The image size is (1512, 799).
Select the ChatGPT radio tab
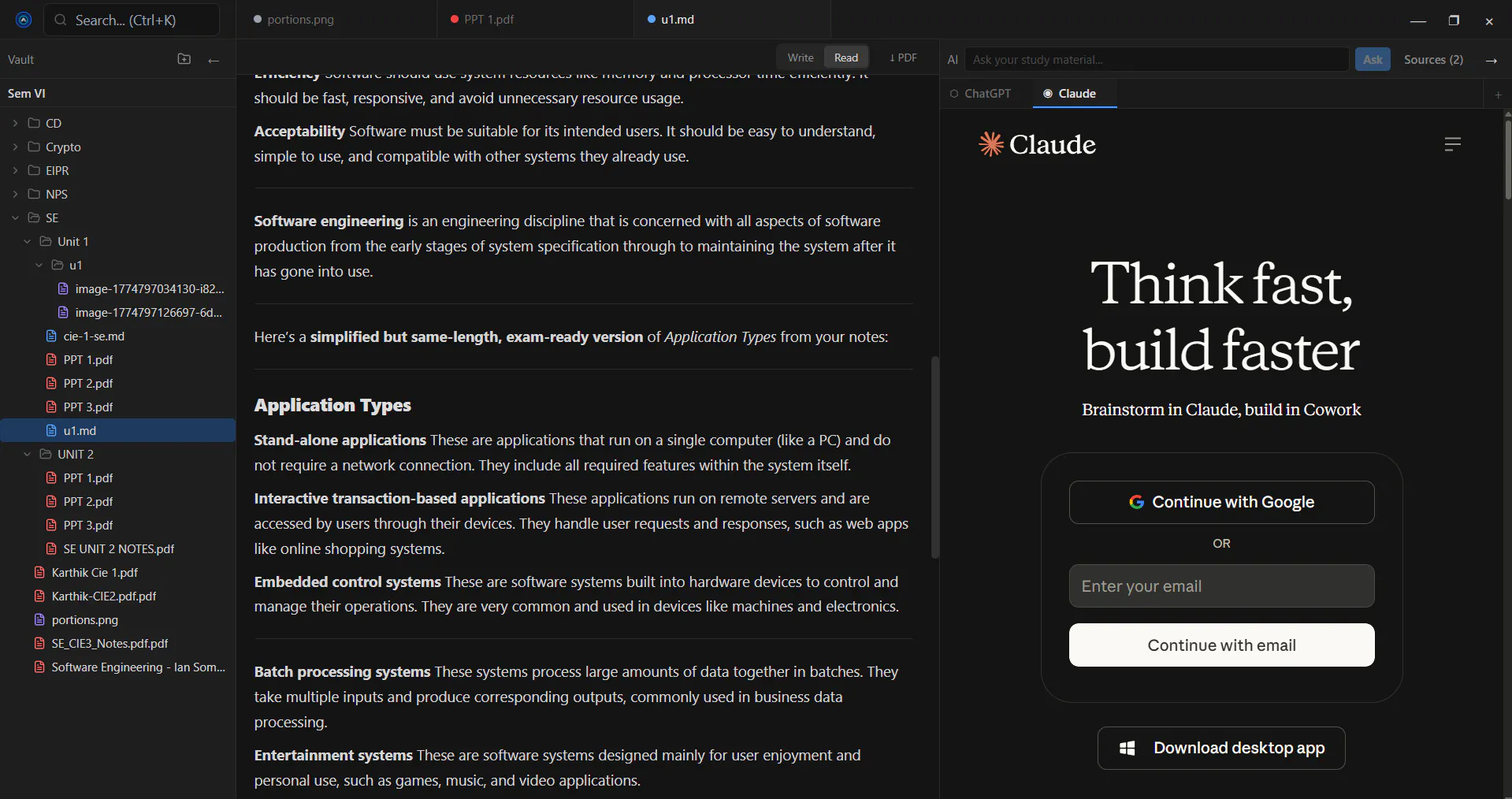[x=980, y=94]
